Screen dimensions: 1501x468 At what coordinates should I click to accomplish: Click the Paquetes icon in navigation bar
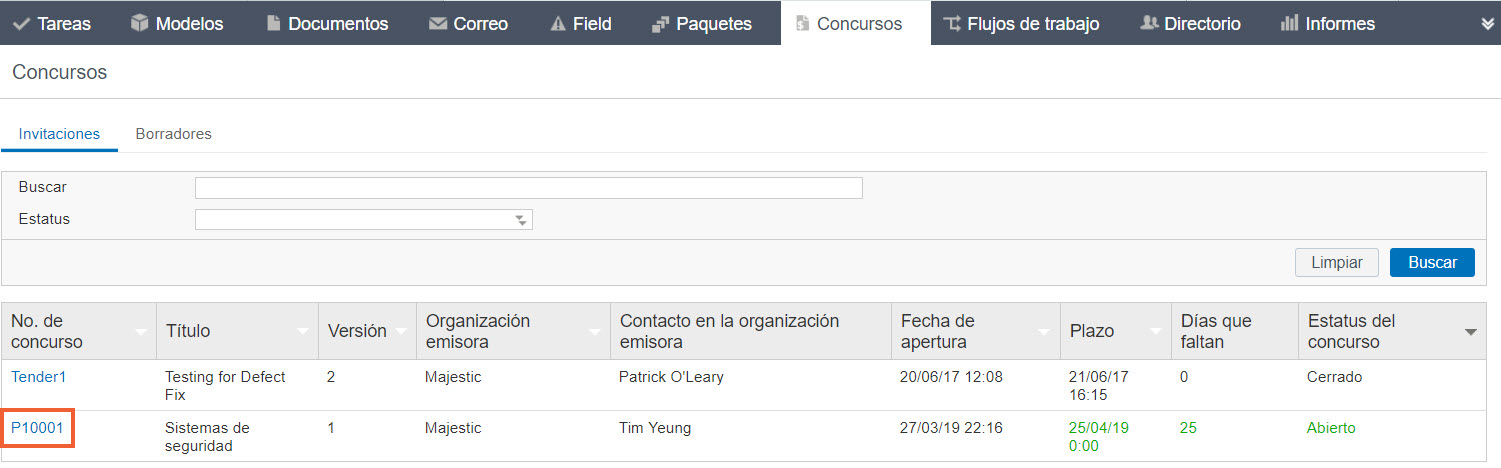(660, 23)
